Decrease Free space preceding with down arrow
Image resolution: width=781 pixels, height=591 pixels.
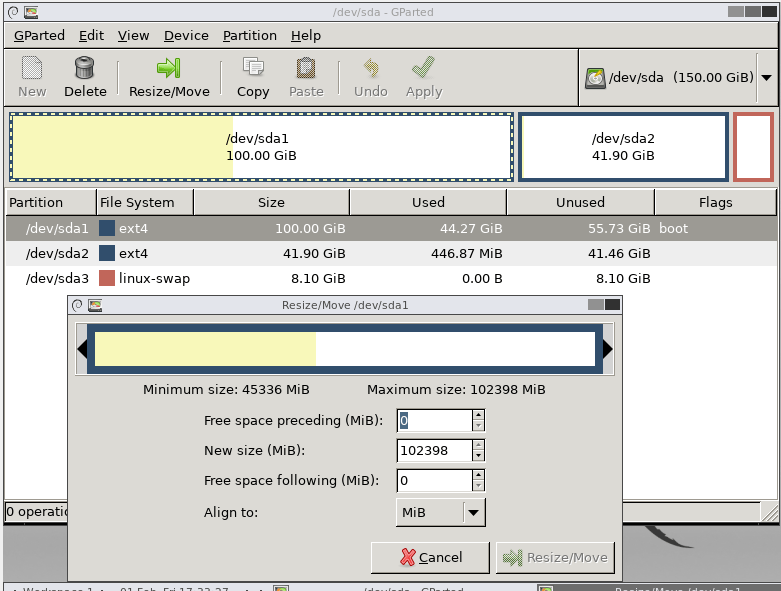(x=478, y=426)
